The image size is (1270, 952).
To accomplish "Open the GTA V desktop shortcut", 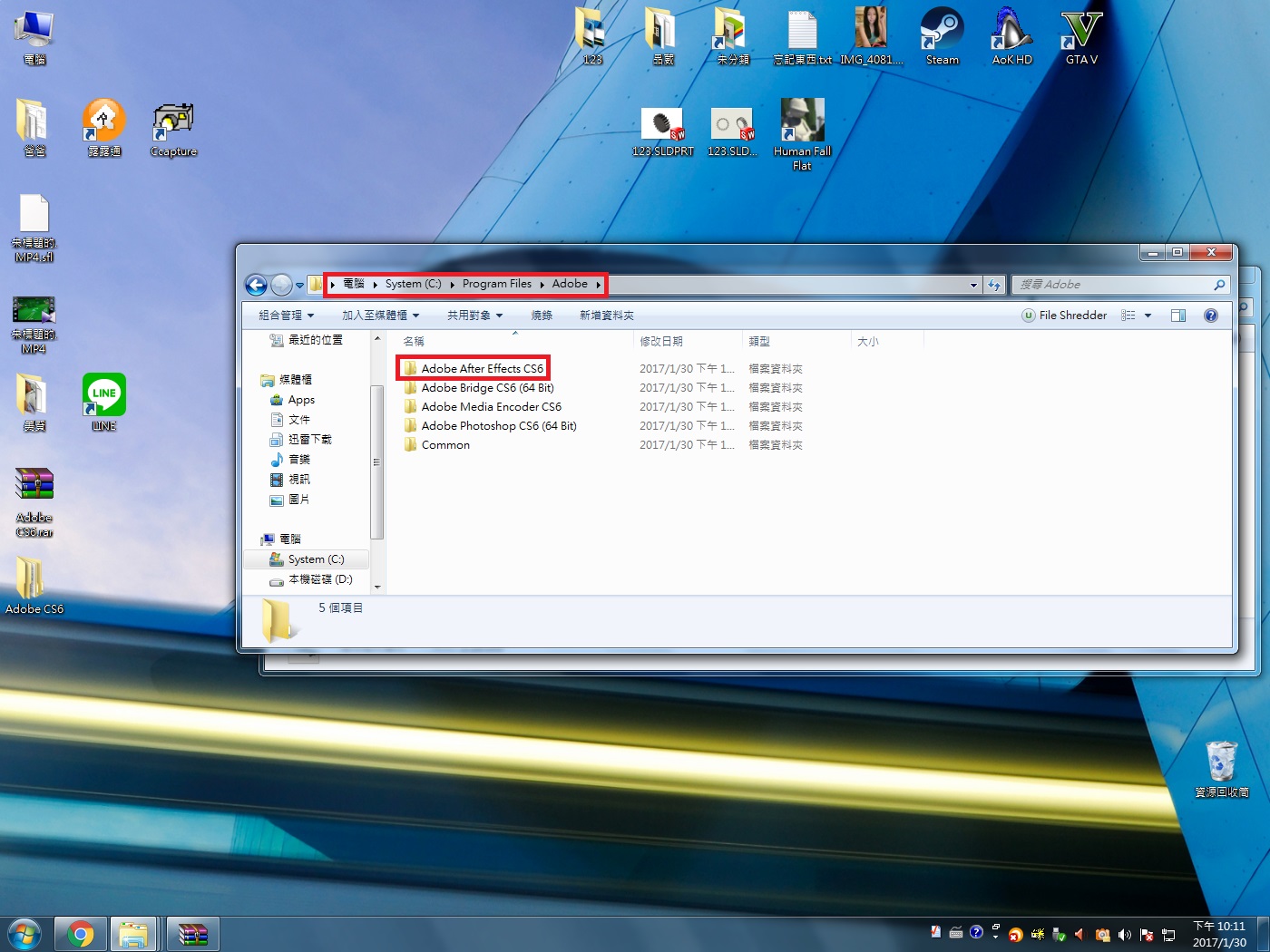I will coord(1081,36).
